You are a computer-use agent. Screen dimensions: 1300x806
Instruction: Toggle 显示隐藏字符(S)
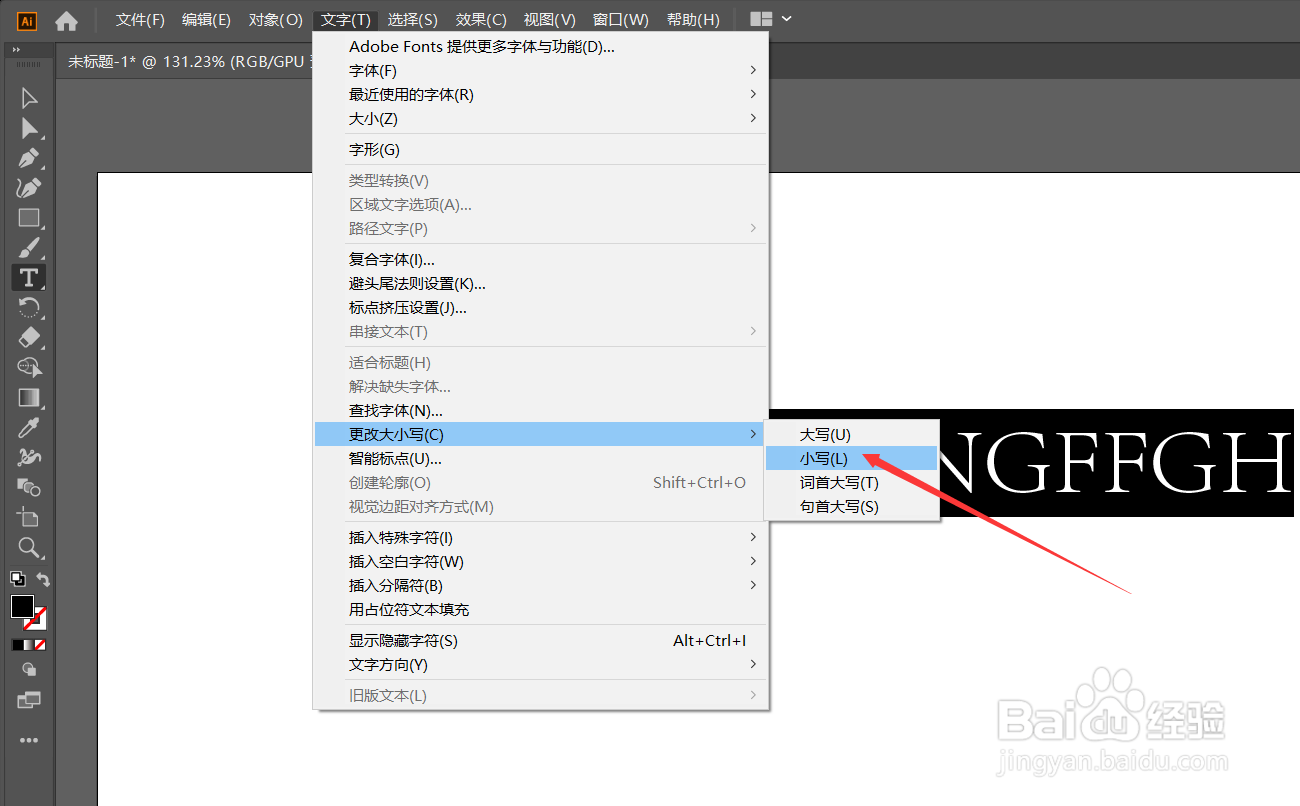point(541,640)
